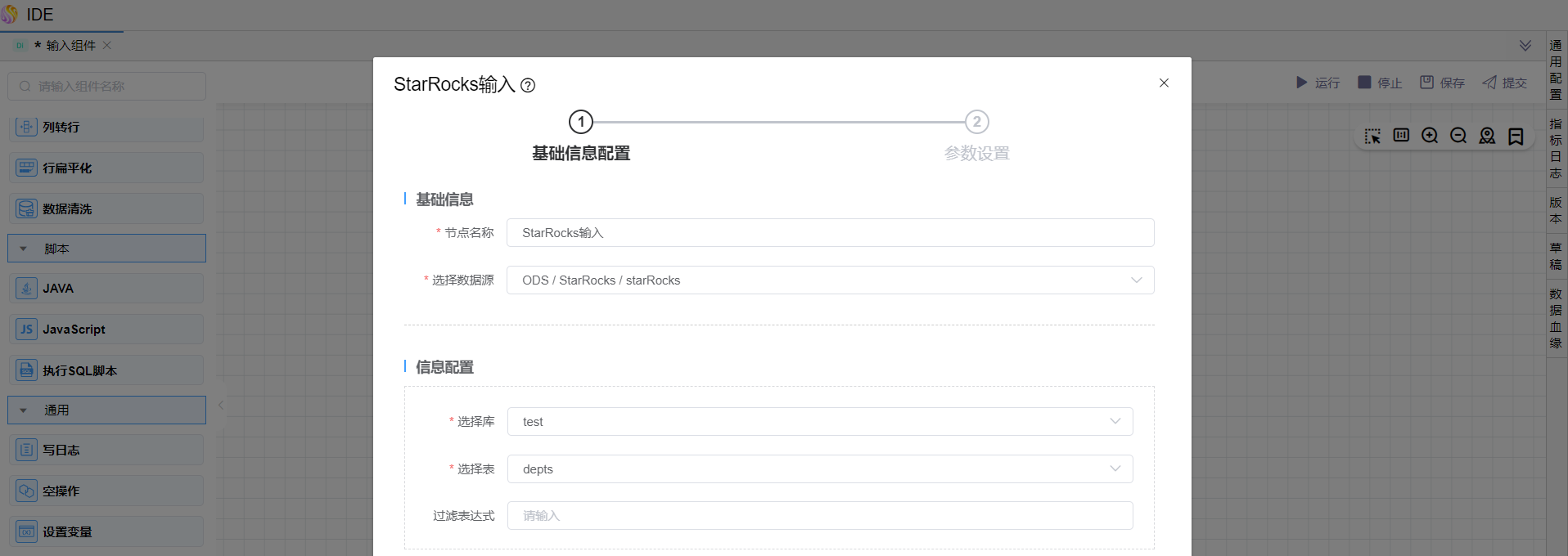Collapse the 脚本 category
Image resolution: width=1568 pixels, height=556 pixels.
pos(106,249)
